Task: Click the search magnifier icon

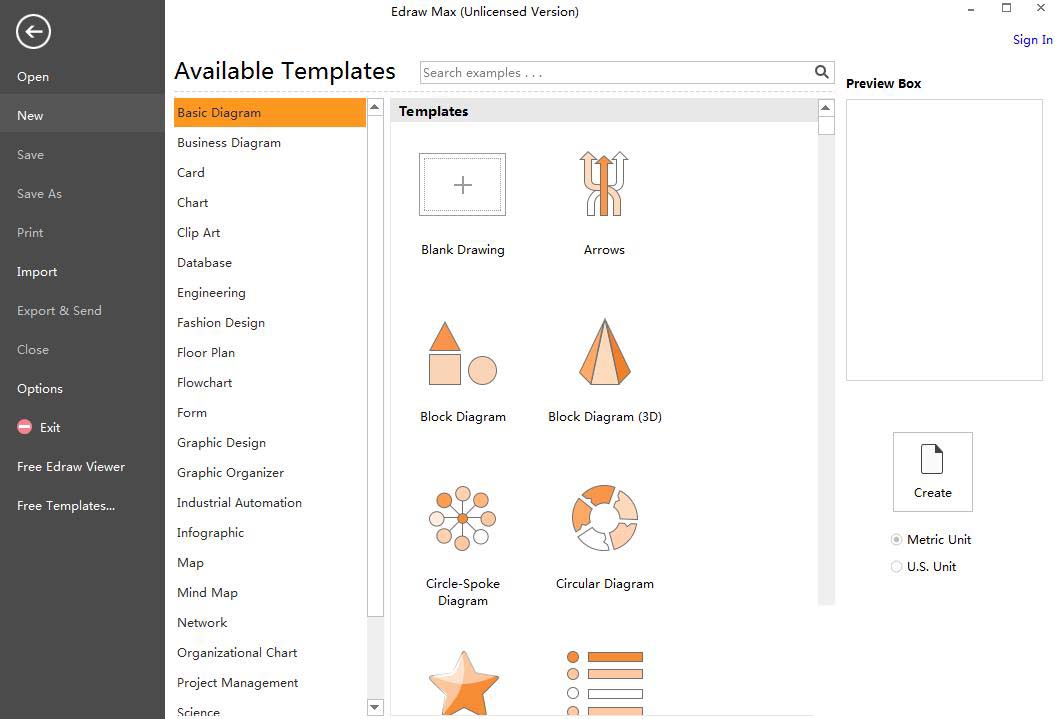Action: (822, 72)
